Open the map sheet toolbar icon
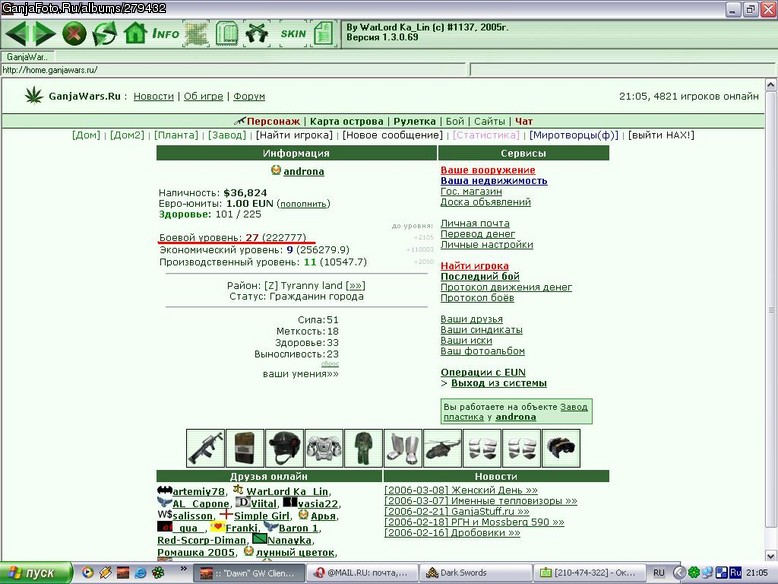Viewport: 778px width, 584px height. coord(227,34)
